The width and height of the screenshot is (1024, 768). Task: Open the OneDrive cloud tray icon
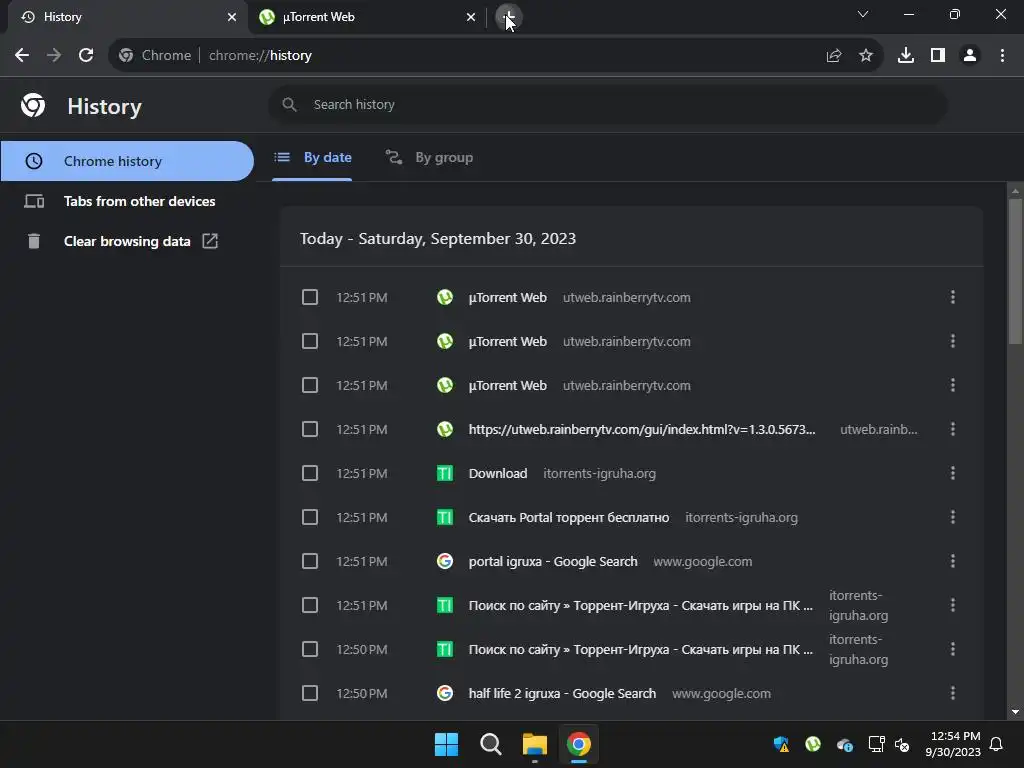(844, 744)
